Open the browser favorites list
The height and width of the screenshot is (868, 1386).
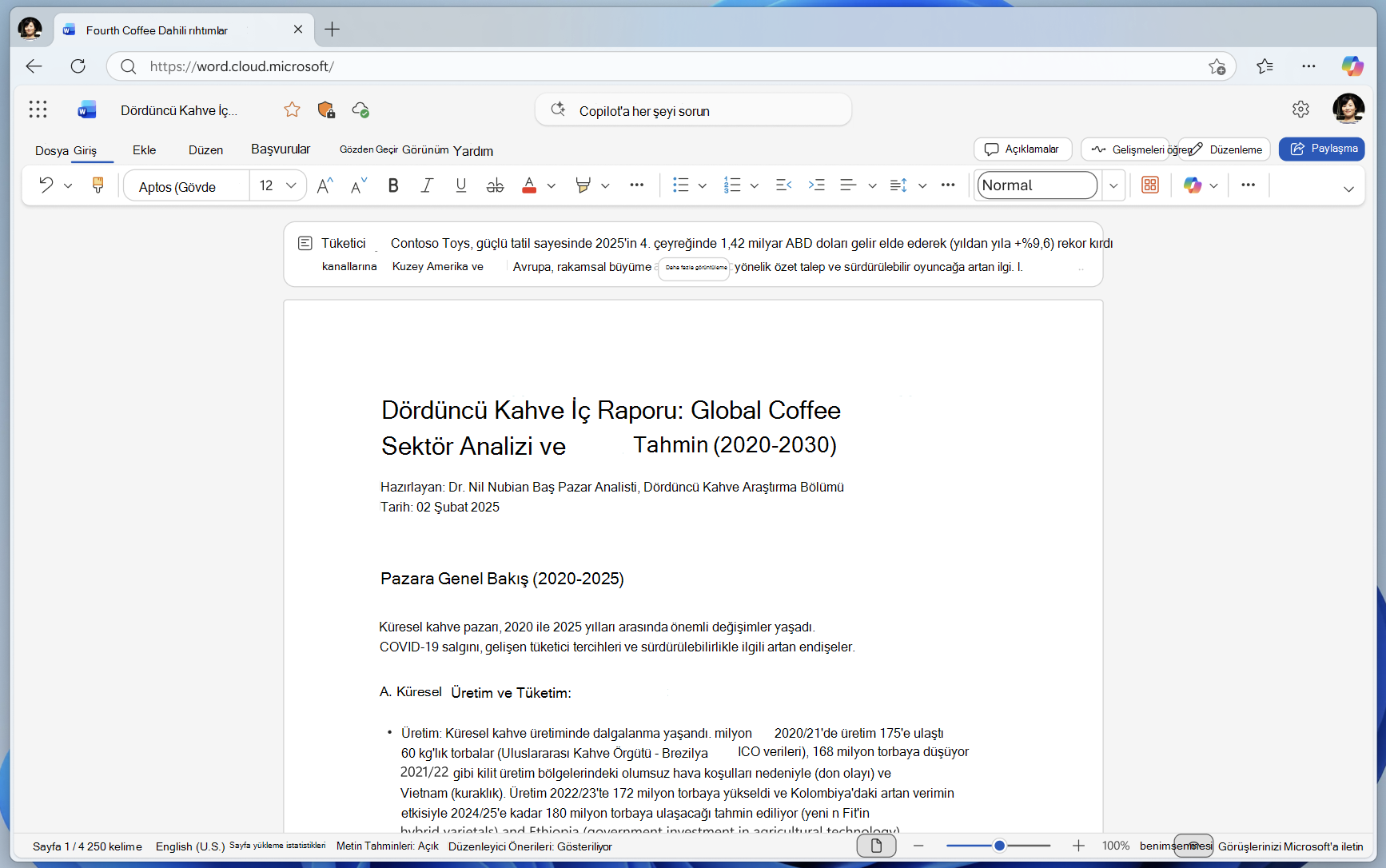pyautogui.click(x=1265, y=66)
